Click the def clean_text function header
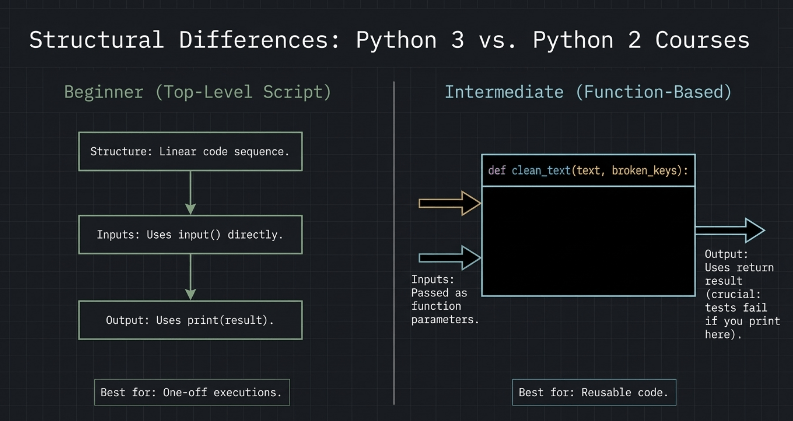The image size is (793, 421). pyautogui.click(x=588, y=171)
